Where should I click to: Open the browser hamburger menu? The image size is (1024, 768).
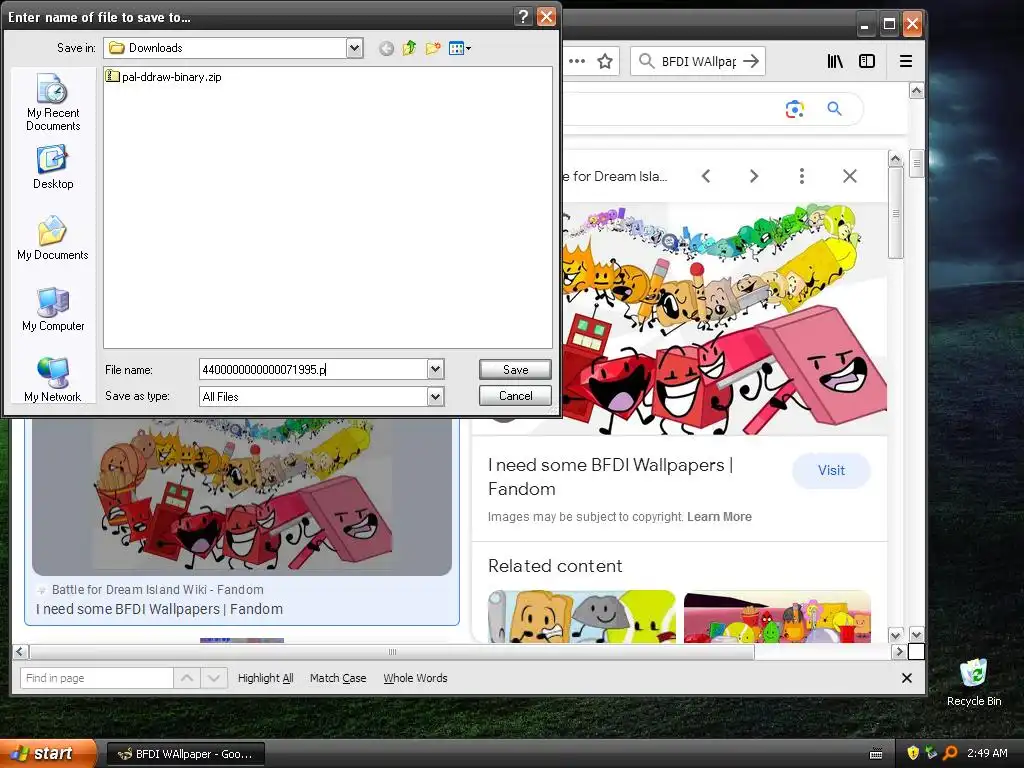click(x=906, y=61)
